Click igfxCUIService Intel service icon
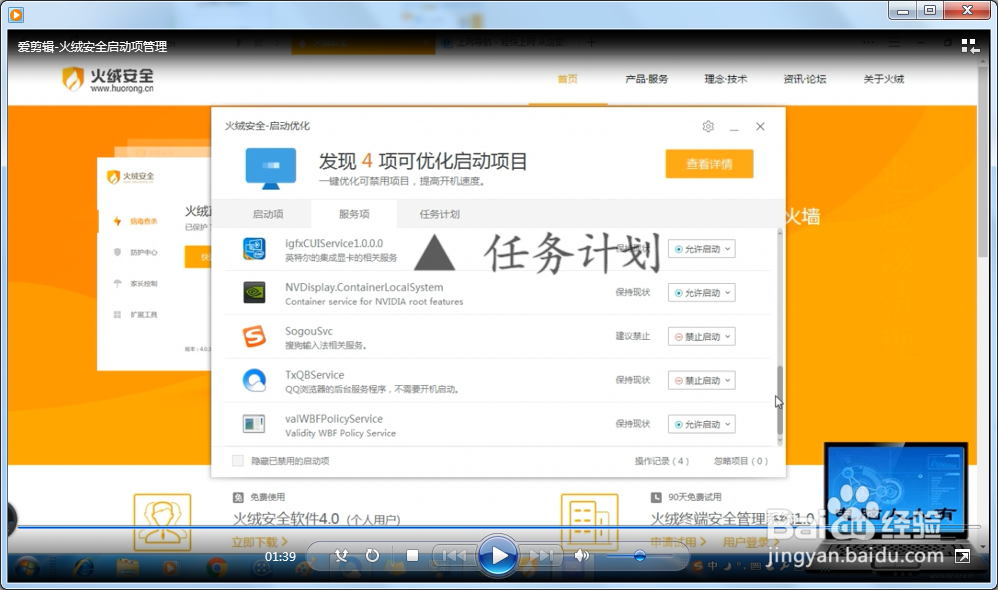998x590 pixels. (x=254, y=248)
